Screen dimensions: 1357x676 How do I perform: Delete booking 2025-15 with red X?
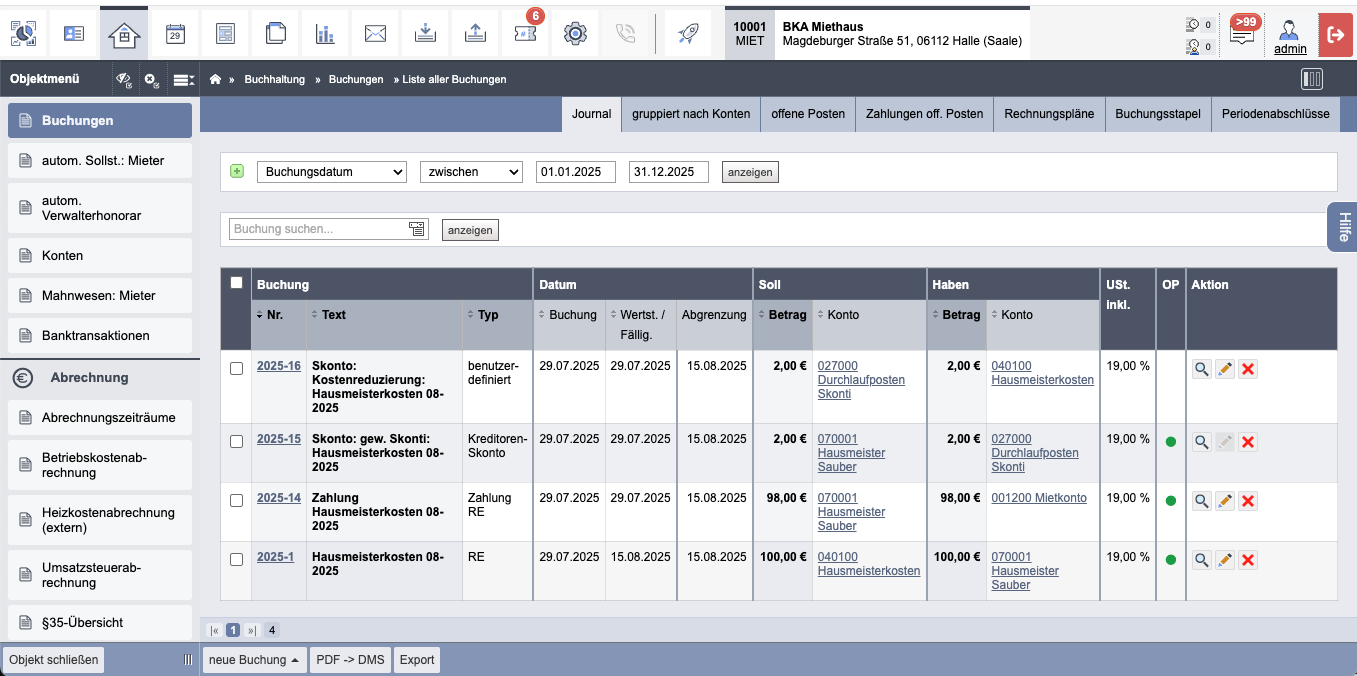click(x=1247, y=442)
